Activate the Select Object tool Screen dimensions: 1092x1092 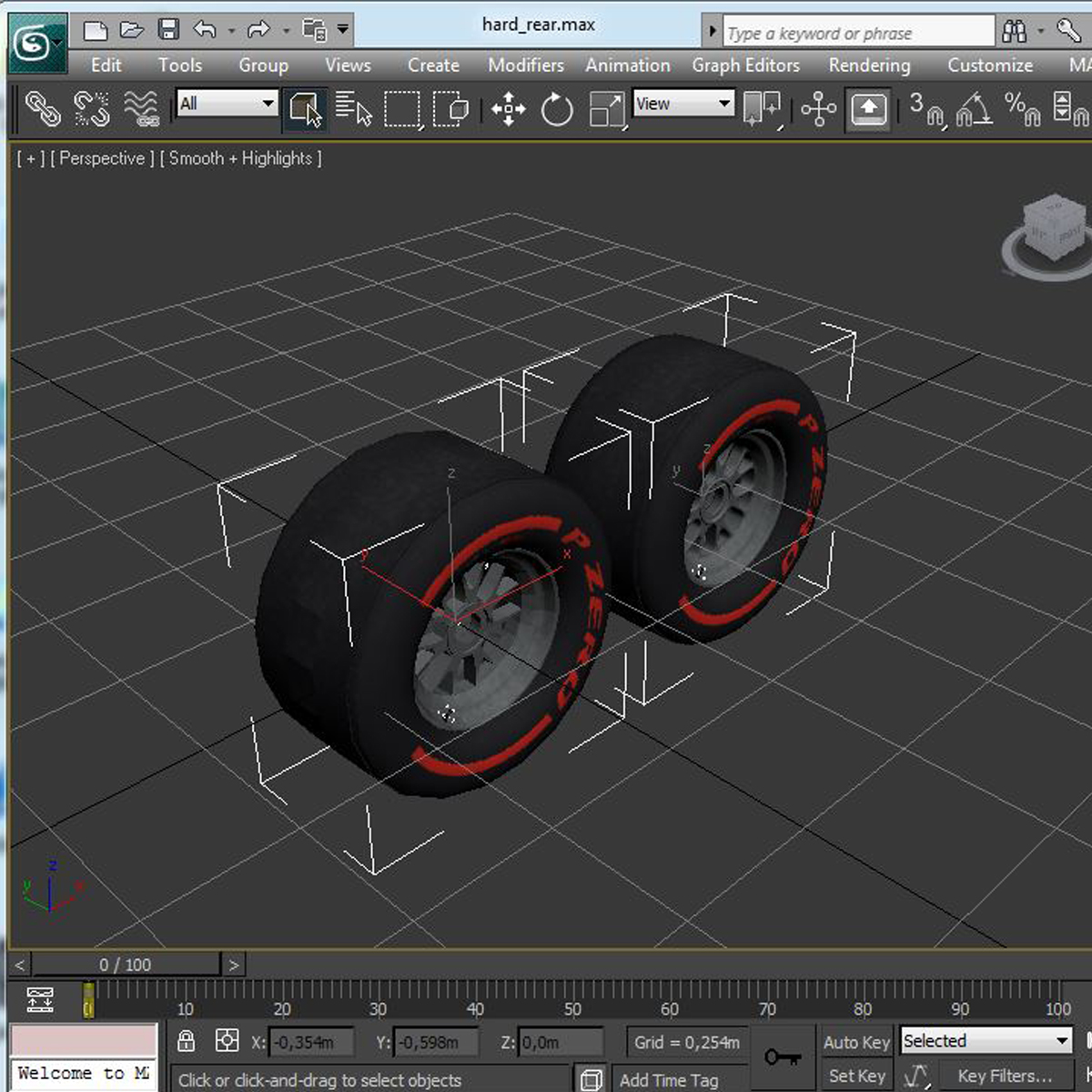305,109
